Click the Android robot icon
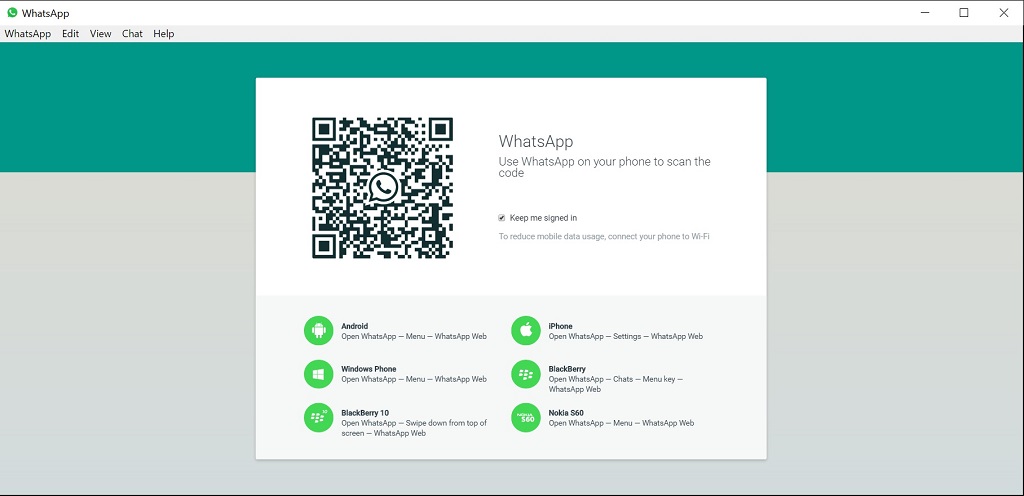The height and width of the screenshot is (496, 1024). click(318, 330)
